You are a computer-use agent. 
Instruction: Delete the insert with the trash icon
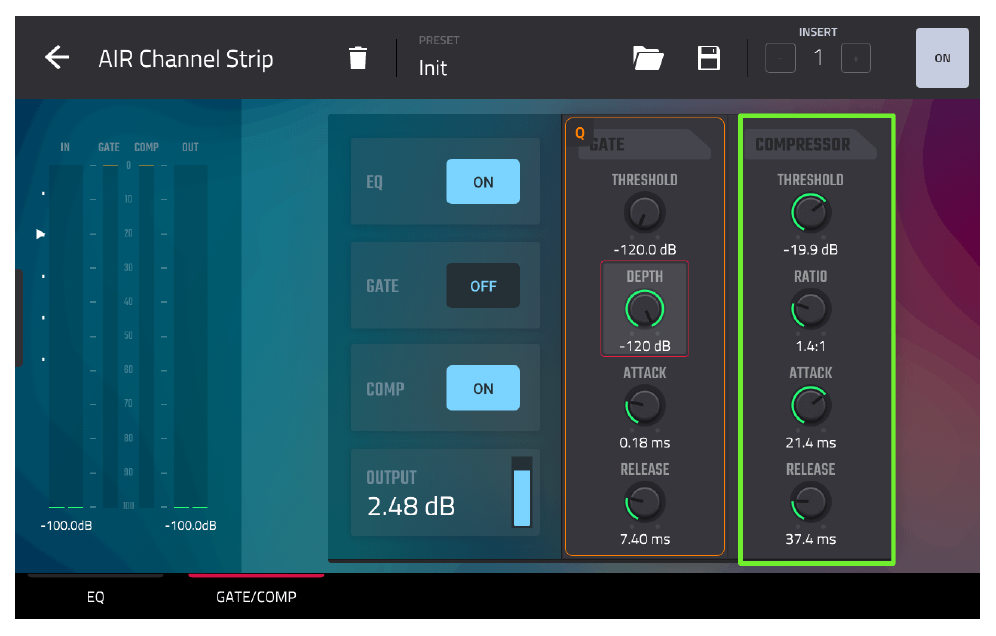[358, 58]
